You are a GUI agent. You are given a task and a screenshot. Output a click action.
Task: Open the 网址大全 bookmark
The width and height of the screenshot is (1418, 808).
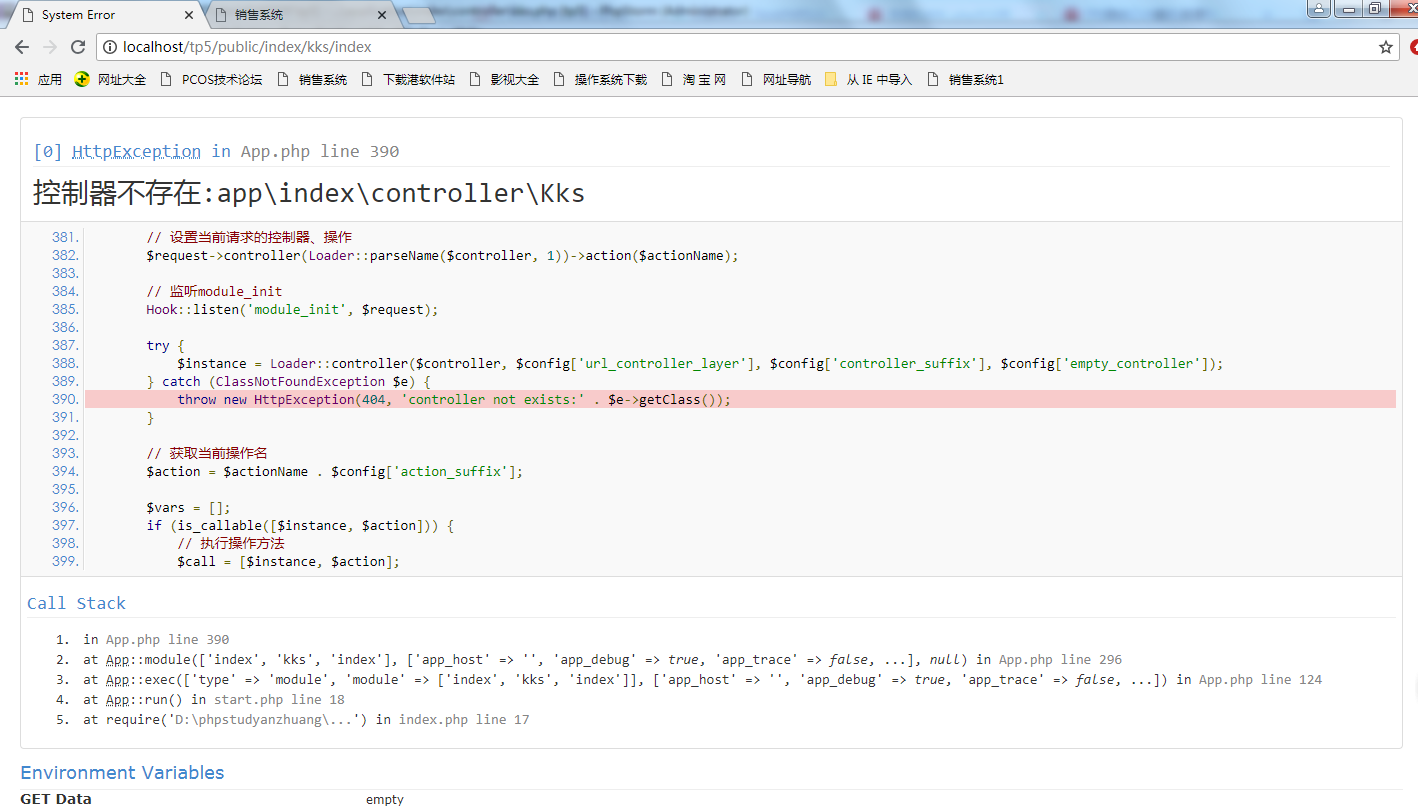tap(111, 79)
